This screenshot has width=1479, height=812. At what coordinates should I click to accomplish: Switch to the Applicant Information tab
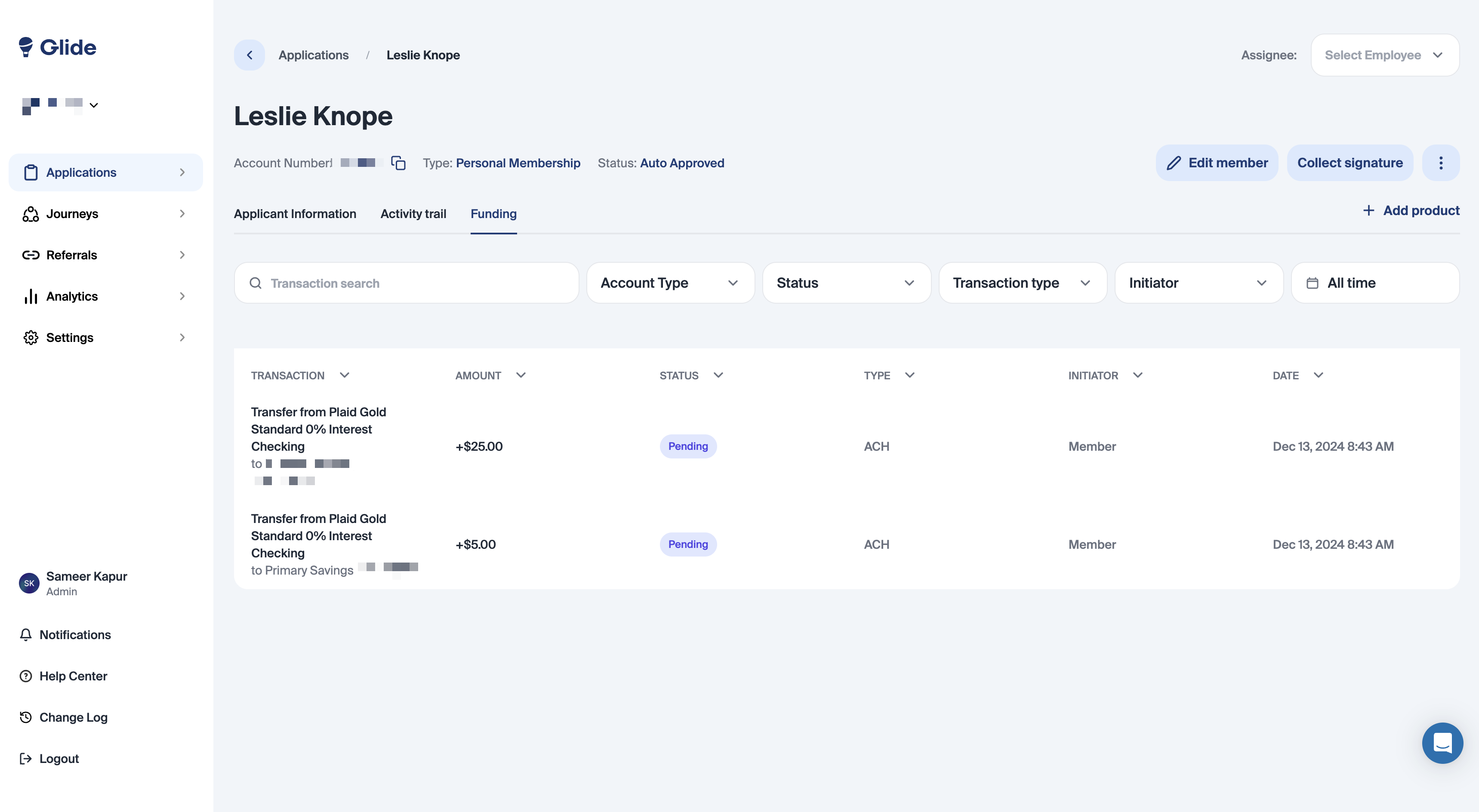point(295,213)
